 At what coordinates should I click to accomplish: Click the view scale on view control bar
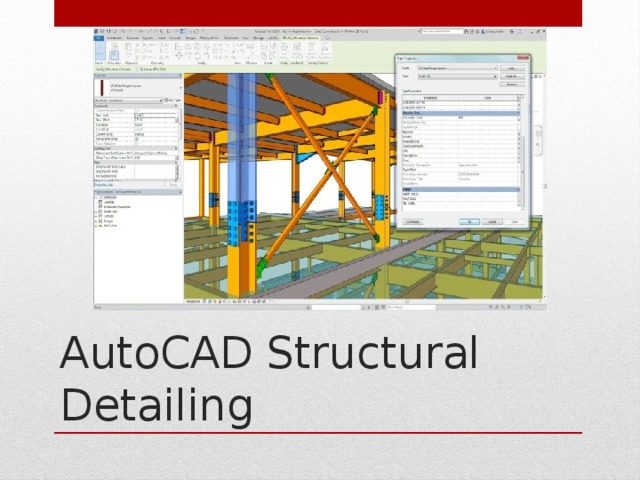[193, 301]
